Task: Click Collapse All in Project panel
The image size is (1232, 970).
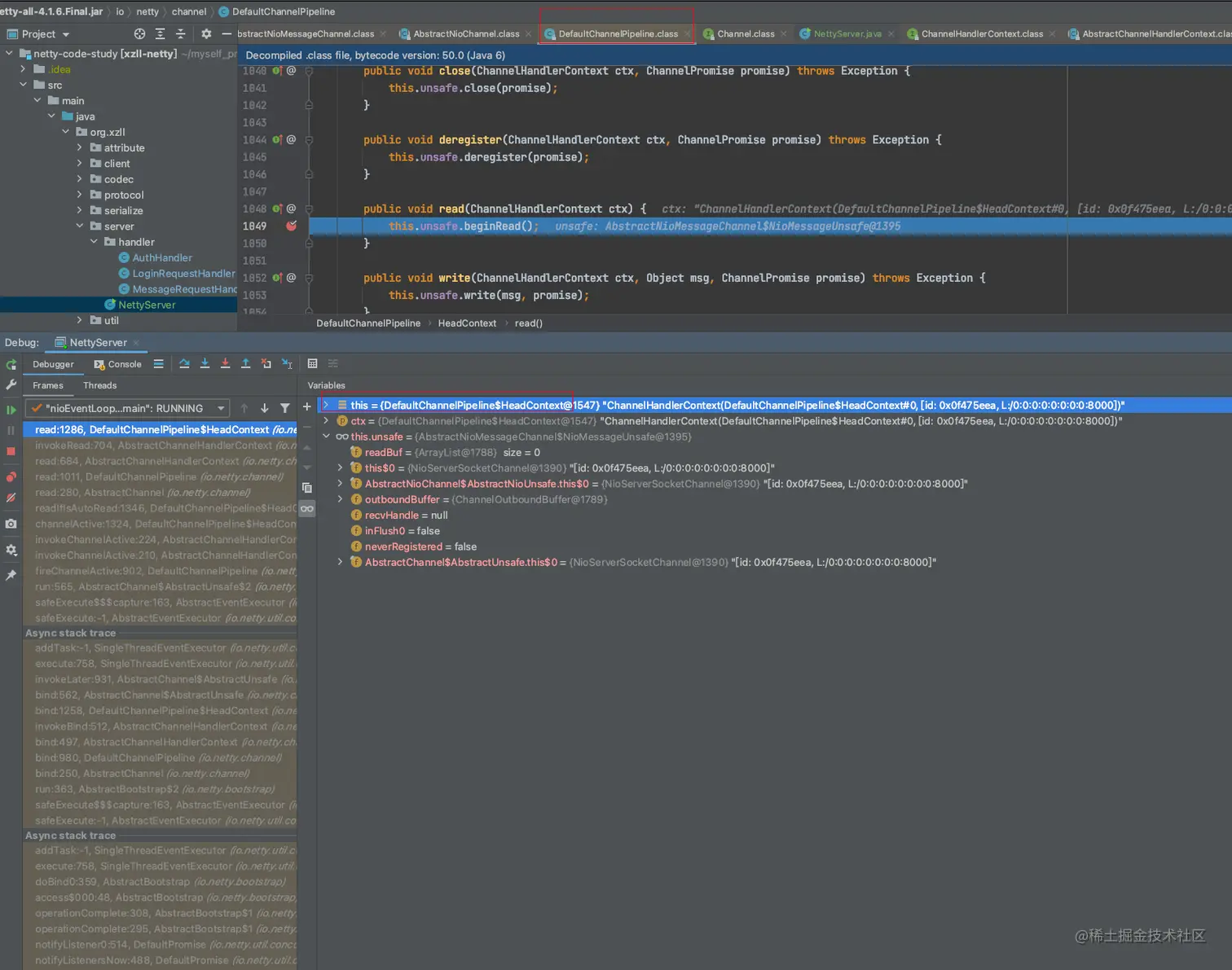Action: point(181,34)
